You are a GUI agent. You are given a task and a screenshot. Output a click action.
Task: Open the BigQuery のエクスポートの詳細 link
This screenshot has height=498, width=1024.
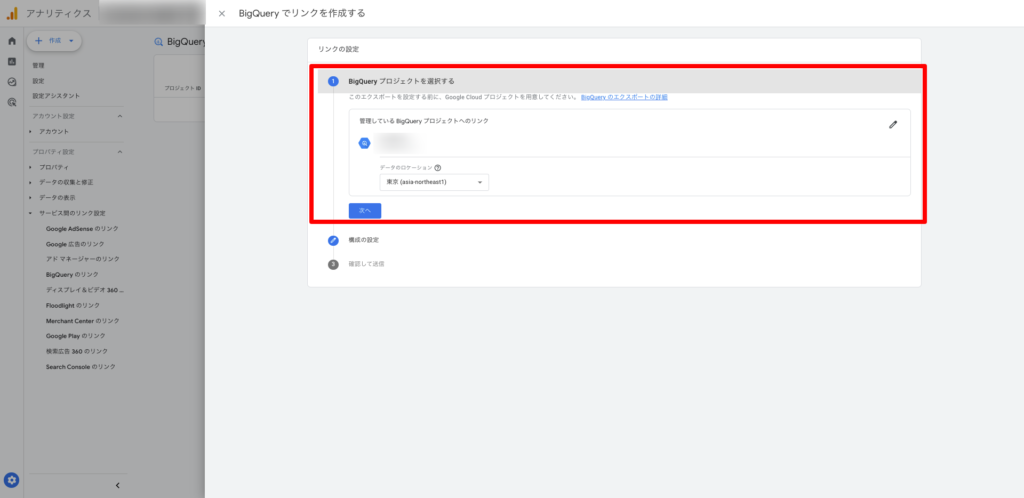tap(624, 97)
